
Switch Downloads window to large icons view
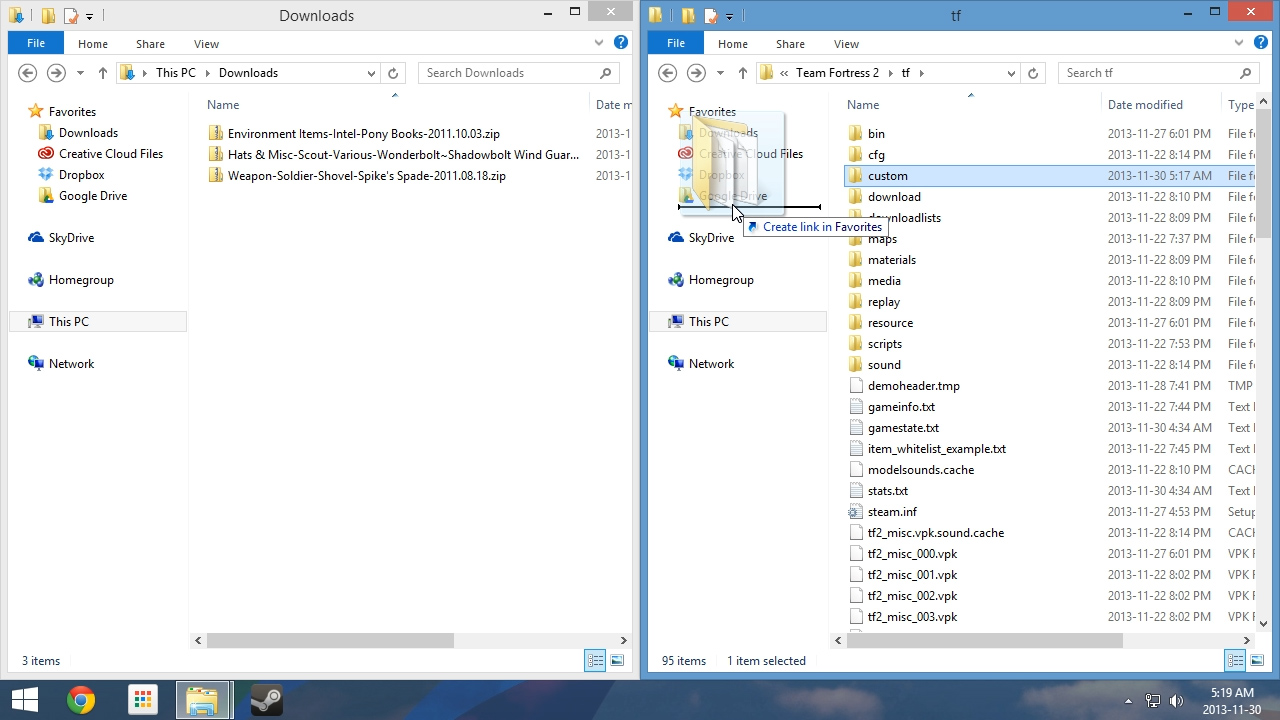pyautogui.click(x=617, y=660)
